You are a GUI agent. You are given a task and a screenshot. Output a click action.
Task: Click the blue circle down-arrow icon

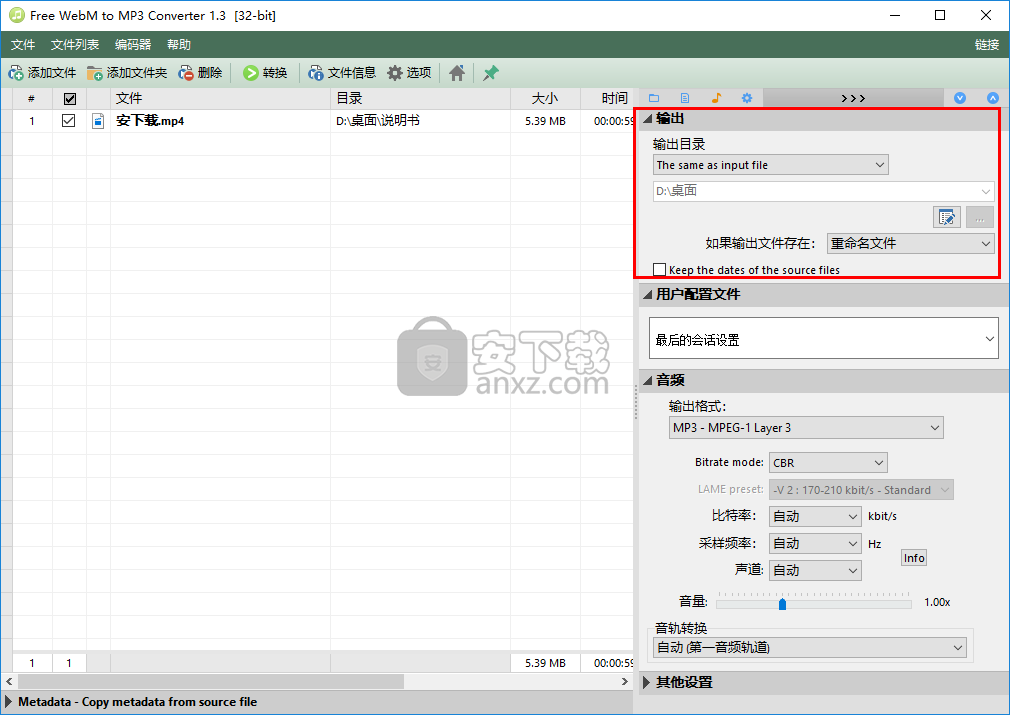click(x=960, y=98)
